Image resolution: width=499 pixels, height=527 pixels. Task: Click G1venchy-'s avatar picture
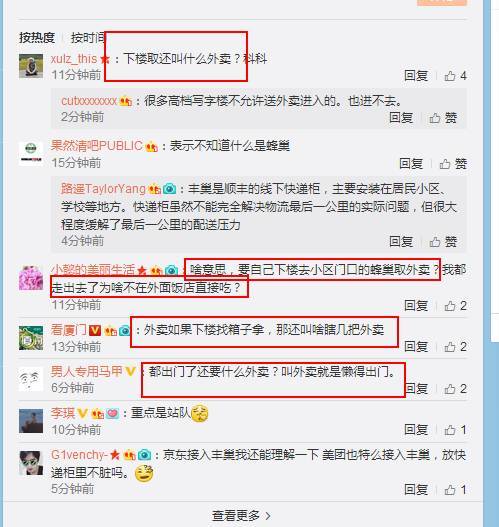[x=31, y=463]
